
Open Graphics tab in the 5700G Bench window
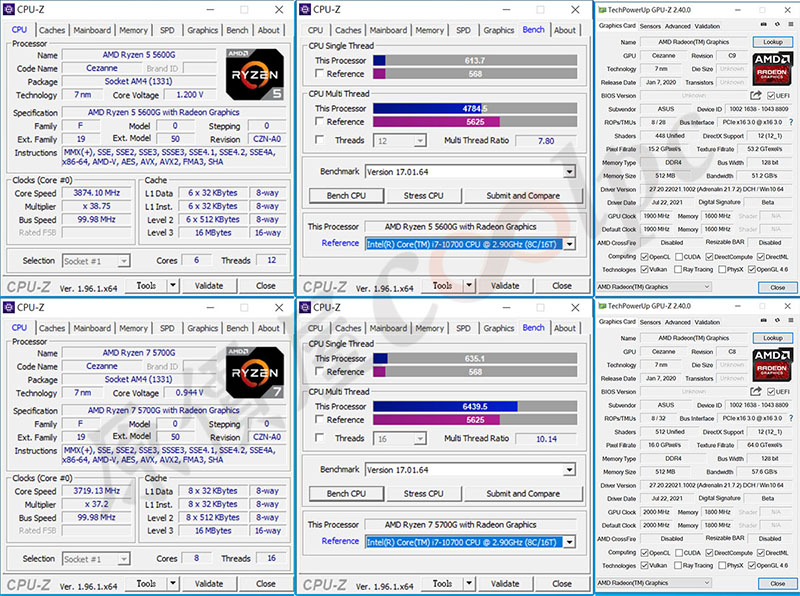(498, 328)
